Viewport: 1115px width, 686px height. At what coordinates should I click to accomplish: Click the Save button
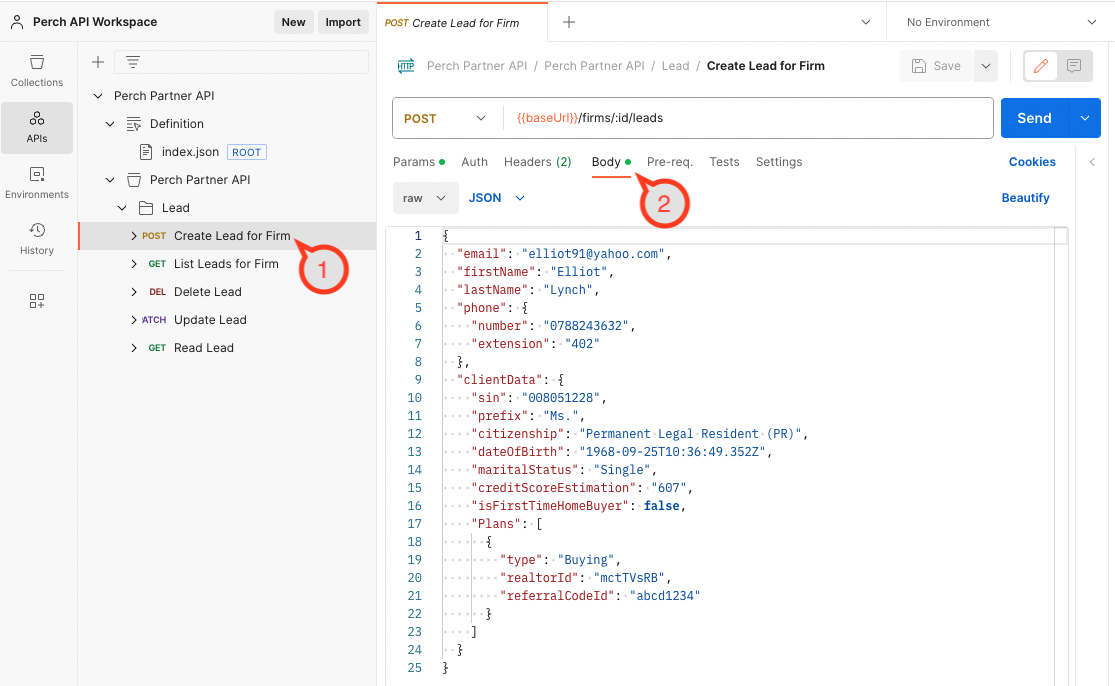937,66
